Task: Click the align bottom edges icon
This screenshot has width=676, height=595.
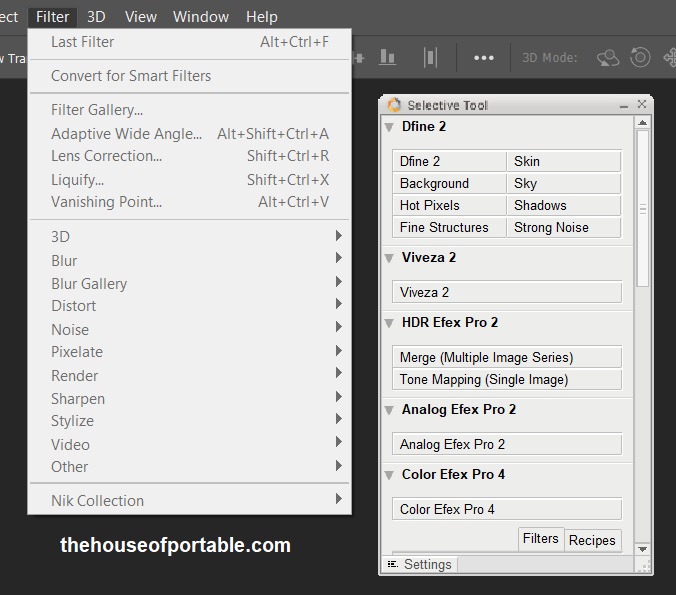Action: tap(387, 57)
